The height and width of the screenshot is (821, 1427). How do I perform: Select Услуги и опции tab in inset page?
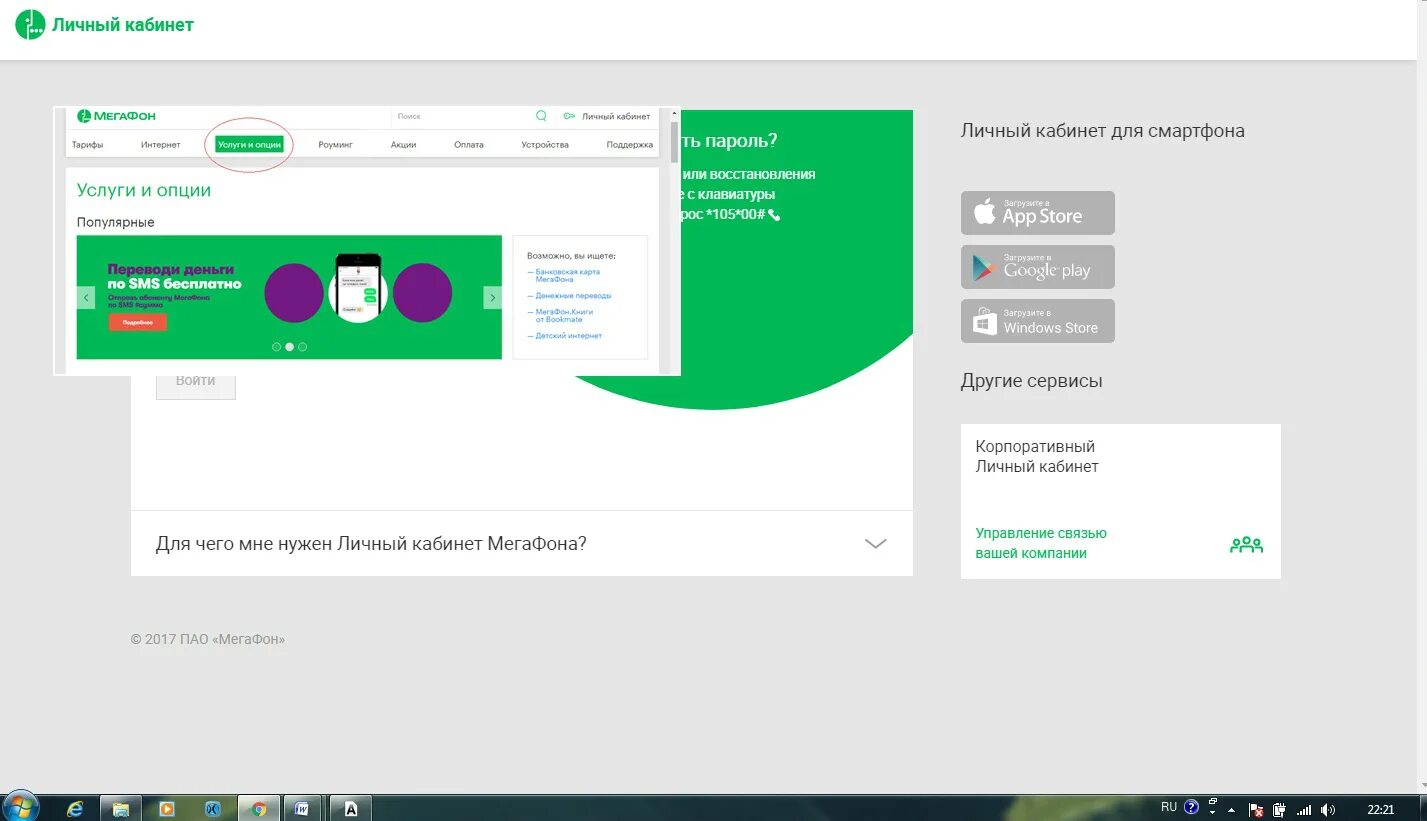click(249, 145)
